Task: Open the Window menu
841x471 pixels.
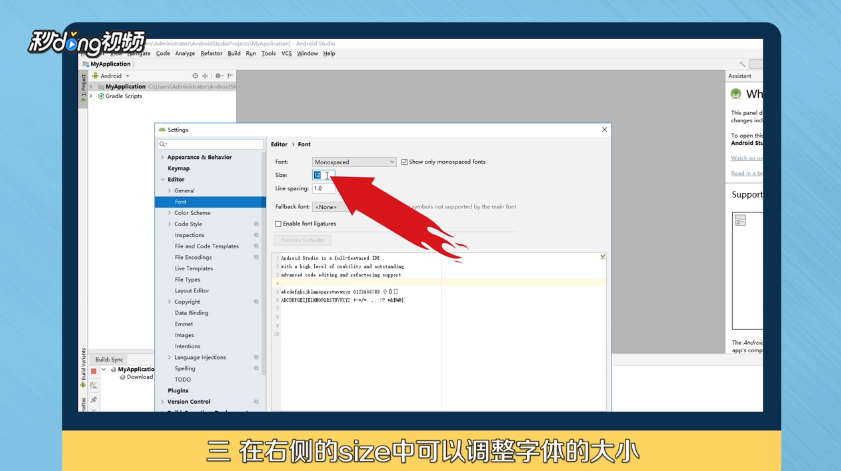Action: click(x=307, y=54)
